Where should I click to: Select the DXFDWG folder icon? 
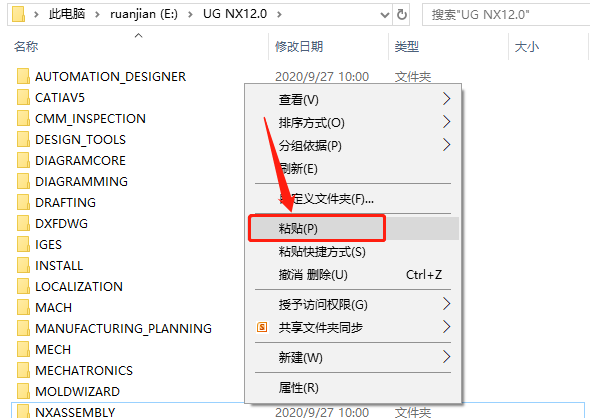(23, 223)
